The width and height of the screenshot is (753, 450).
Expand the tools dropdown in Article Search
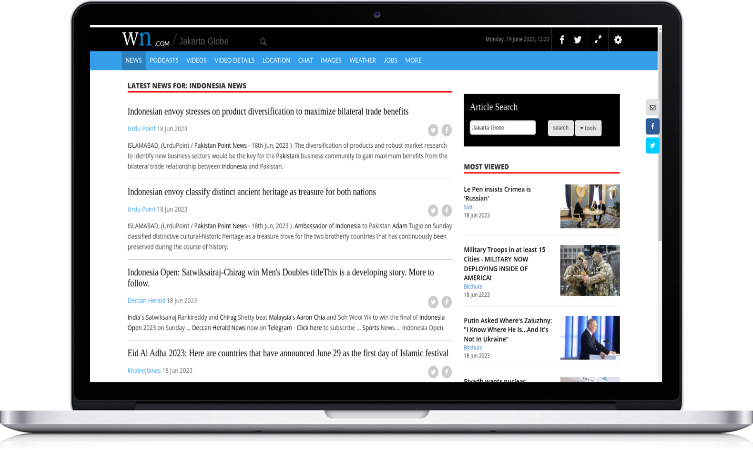coord(588,128)
